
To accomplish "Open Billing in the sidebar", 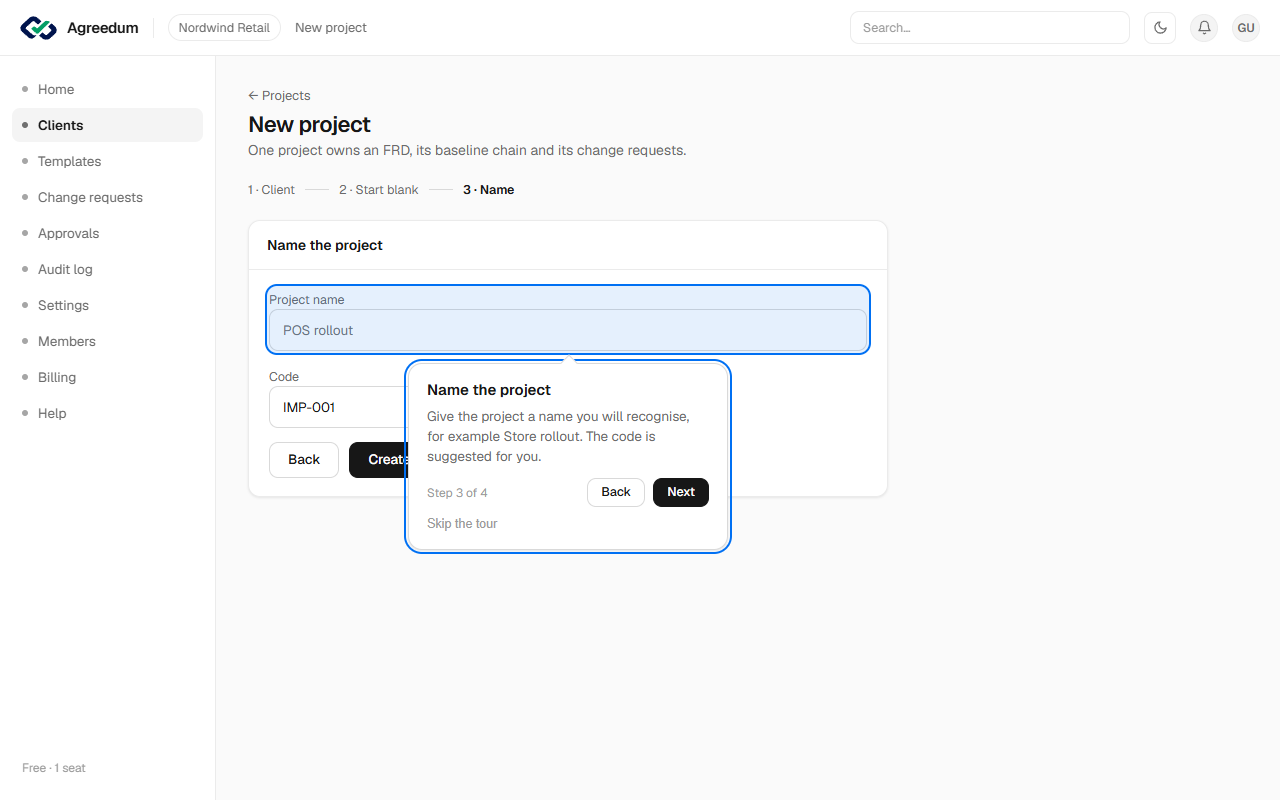I will pos(107,377).
